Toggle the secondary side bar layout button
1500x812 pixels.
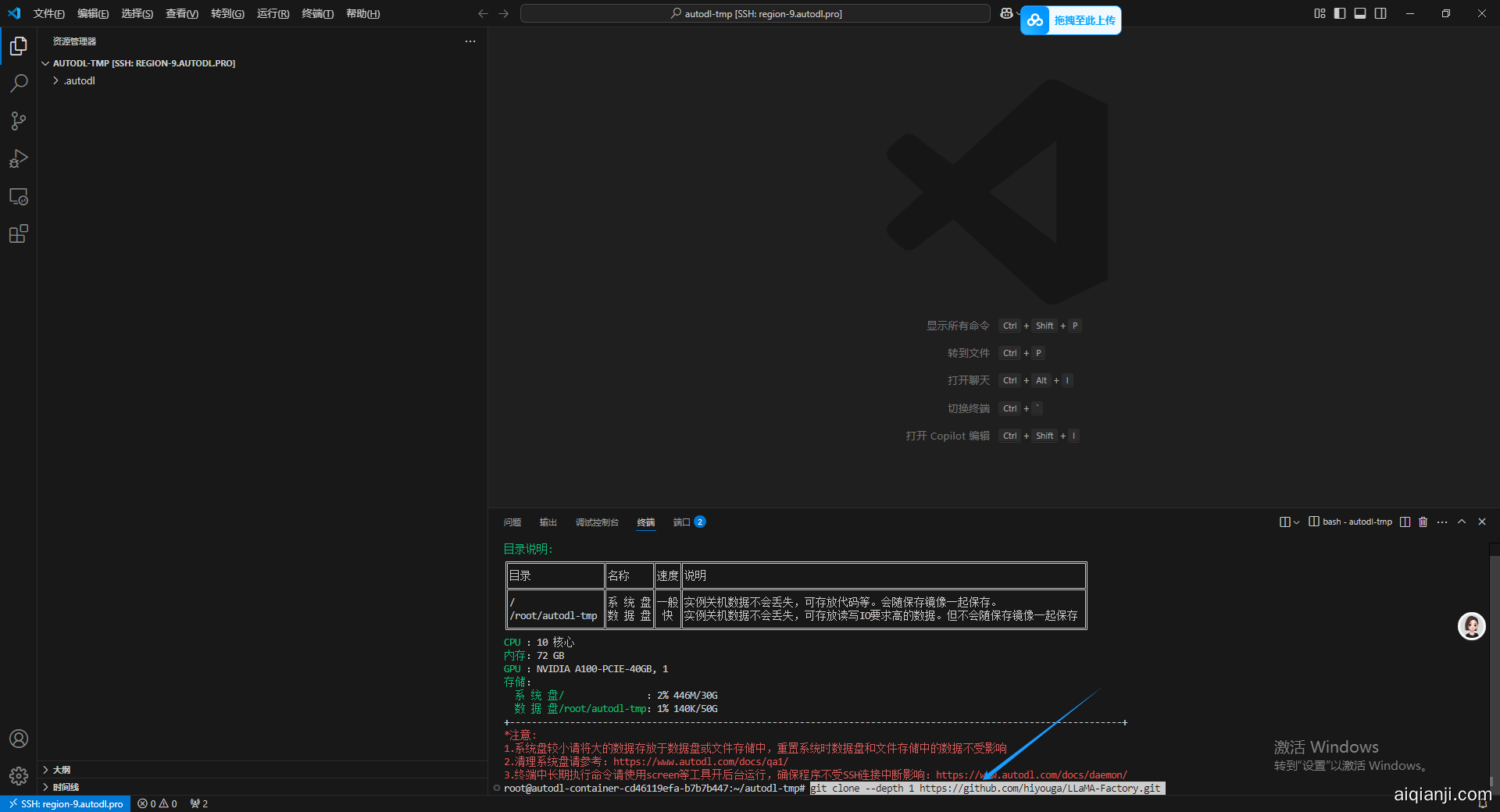point(1380,13)
